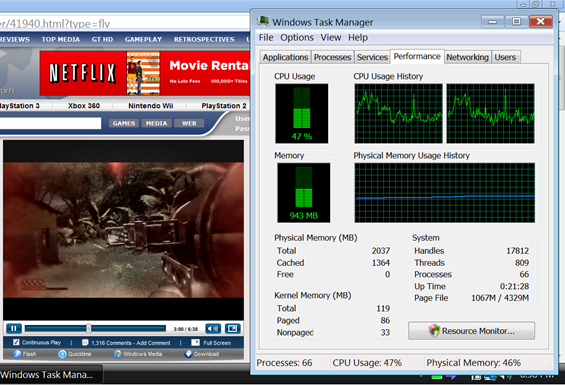This screenshot has width=565, height=385.
Task: Click the status bar CPU Usage: 47%
Action: (367, 363)
